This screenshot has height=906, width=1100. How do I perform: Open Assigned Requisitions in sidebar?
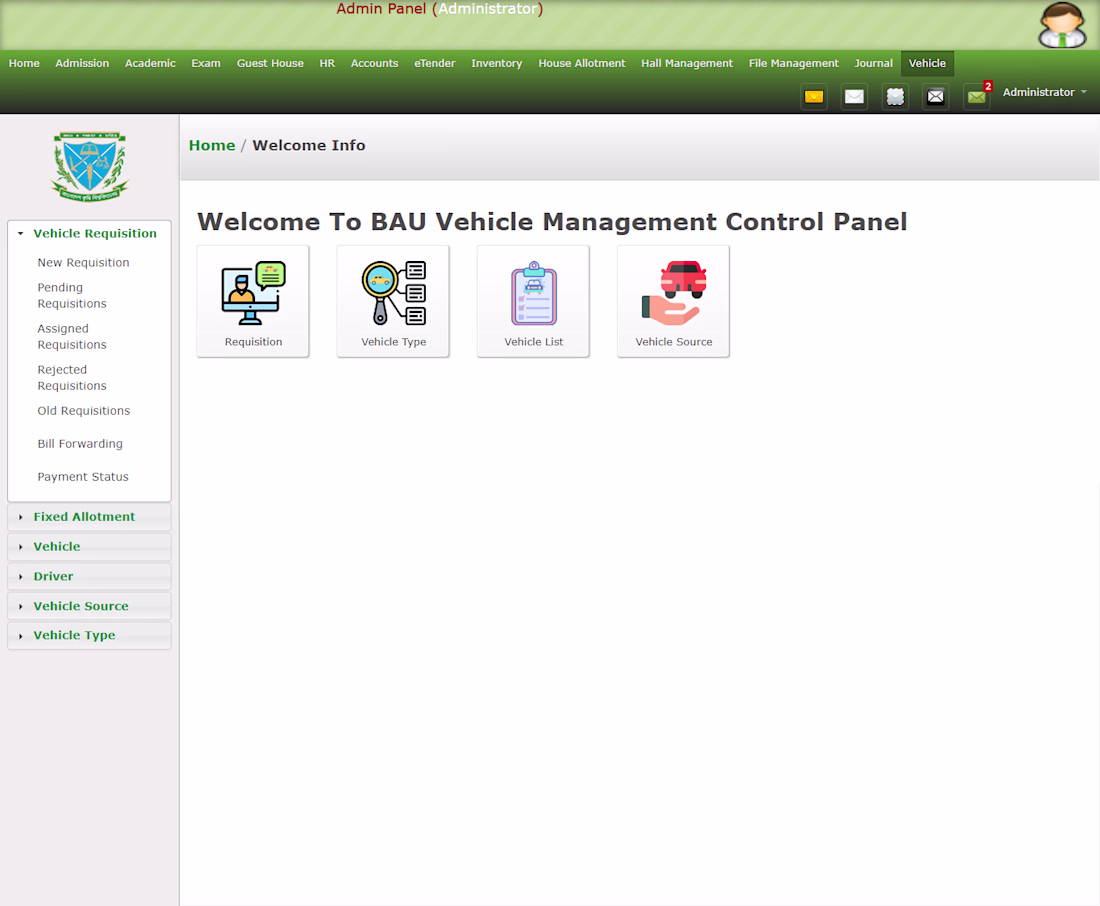[72, 337]
